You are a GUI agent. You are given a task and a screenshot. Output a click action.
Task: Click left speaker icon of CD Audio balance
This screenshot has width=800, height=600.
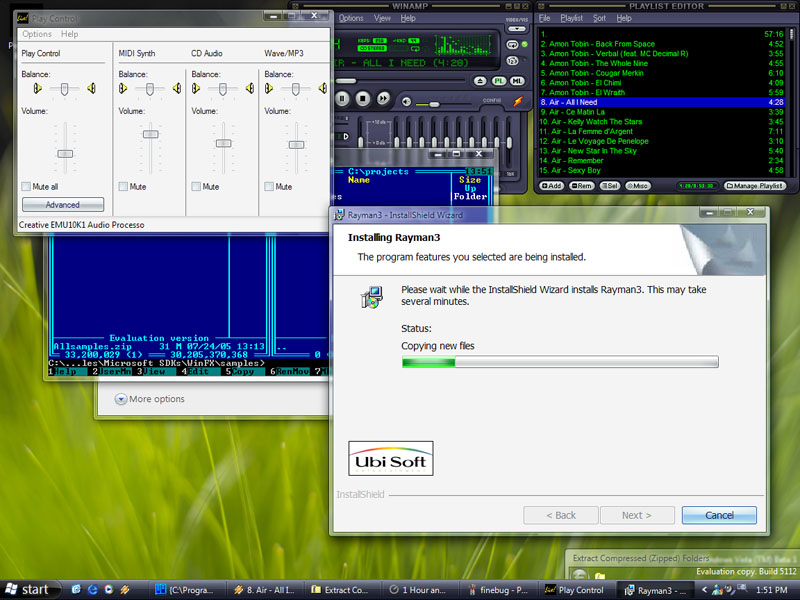point(196,89)
